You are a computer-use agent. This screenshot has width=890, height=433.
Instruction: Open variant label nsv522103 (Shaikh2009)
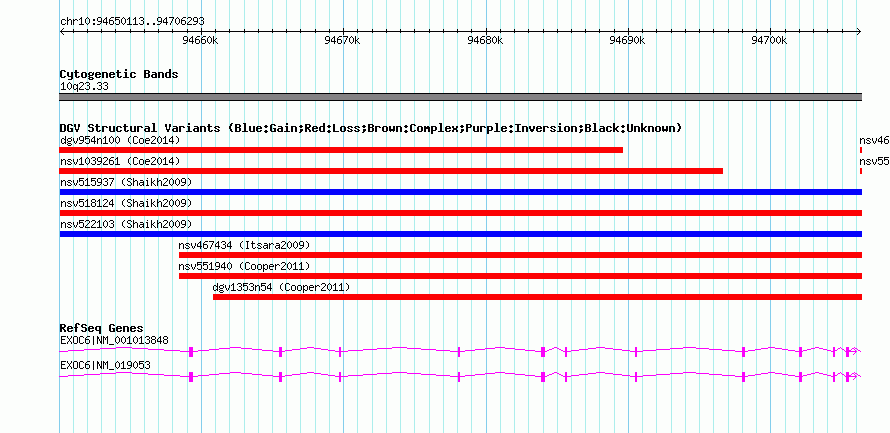(126, 224)
